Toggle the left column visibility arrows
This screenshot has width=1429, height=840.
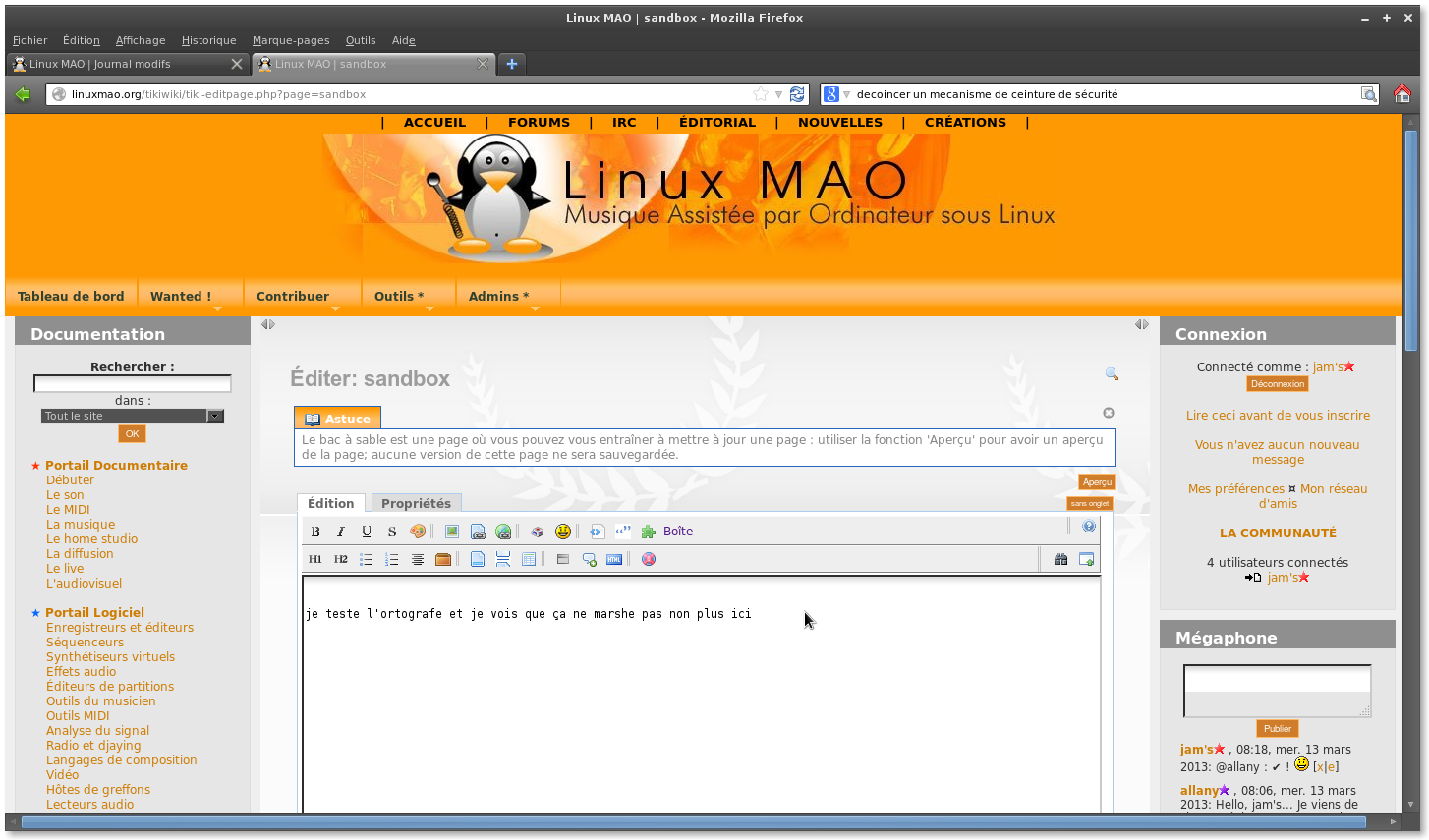coord(267,324)
